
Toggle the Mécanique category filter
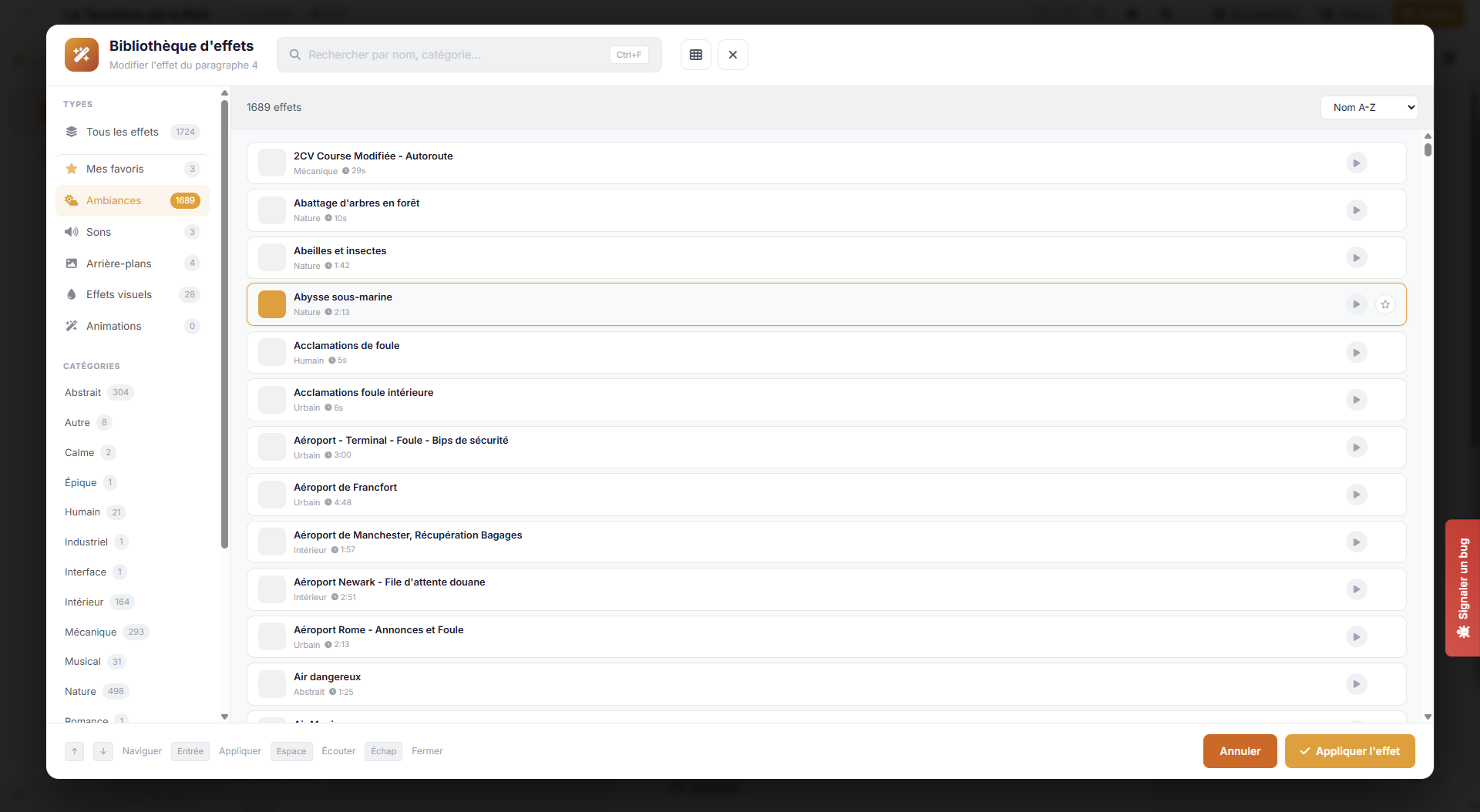pyautogui.click(x=91, y=632)
